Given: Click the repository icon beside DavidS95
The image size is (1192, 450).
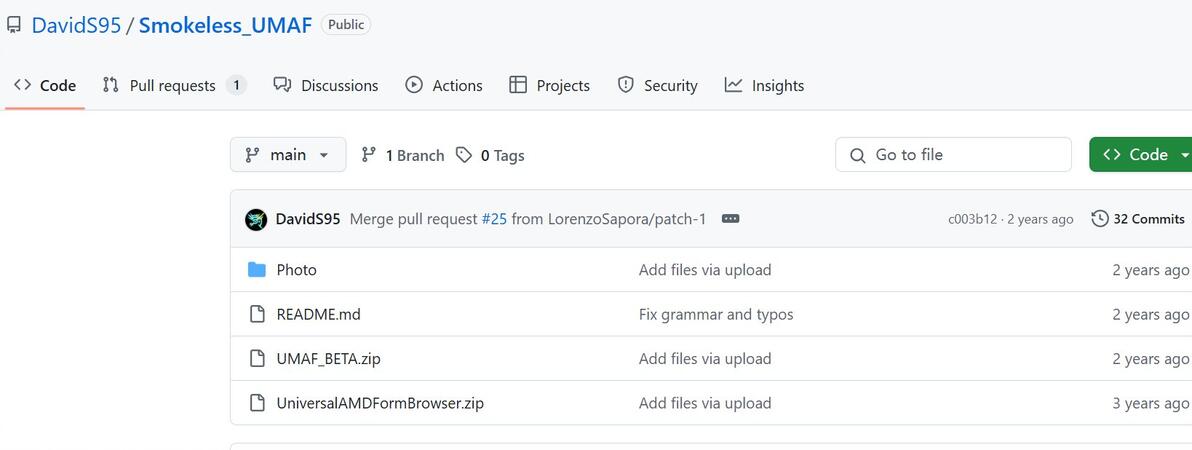Looking at the screenshot, I should (14, 25).
